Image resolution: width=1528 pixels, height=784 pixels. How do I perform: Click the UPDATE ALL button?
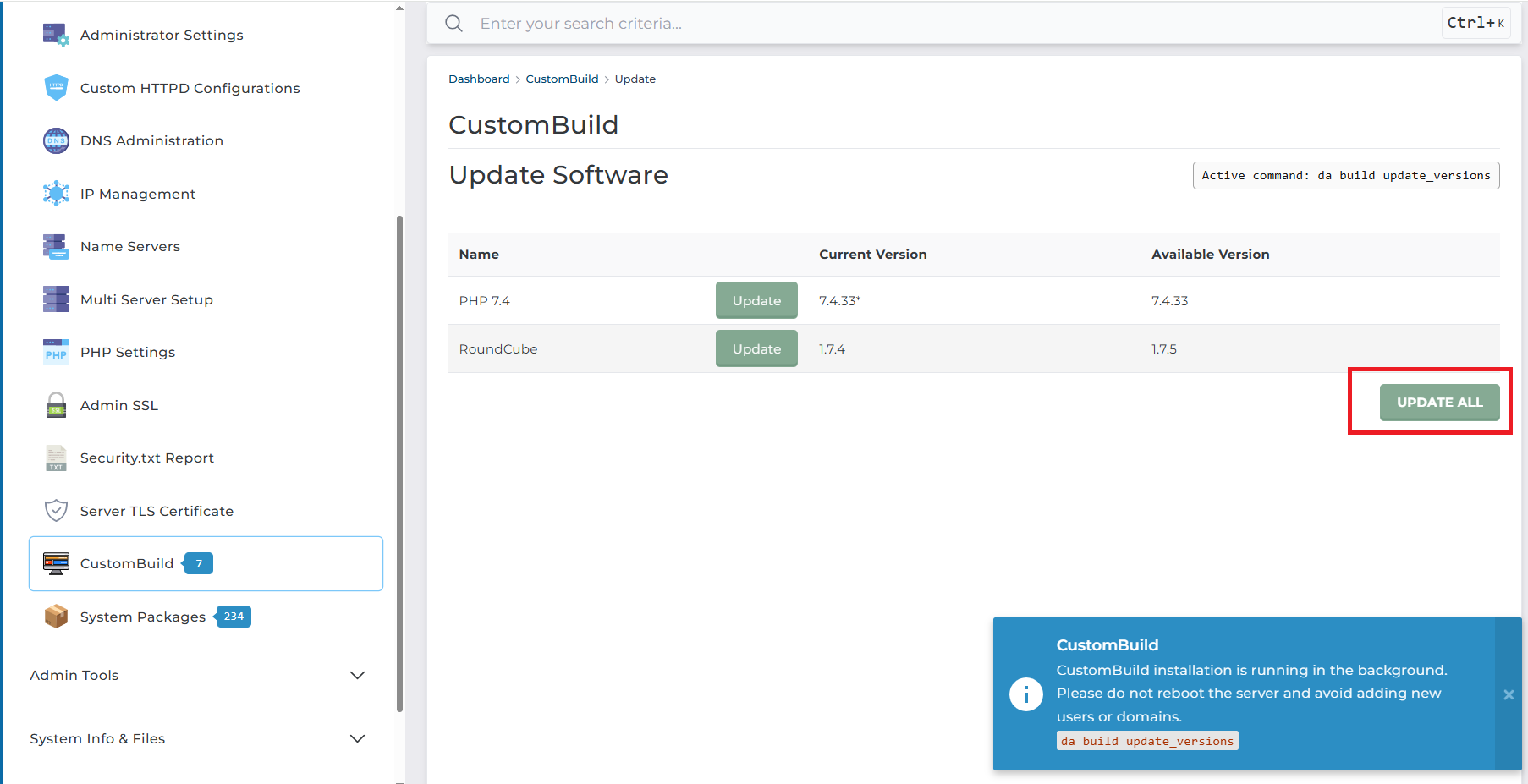point(1439,403)
